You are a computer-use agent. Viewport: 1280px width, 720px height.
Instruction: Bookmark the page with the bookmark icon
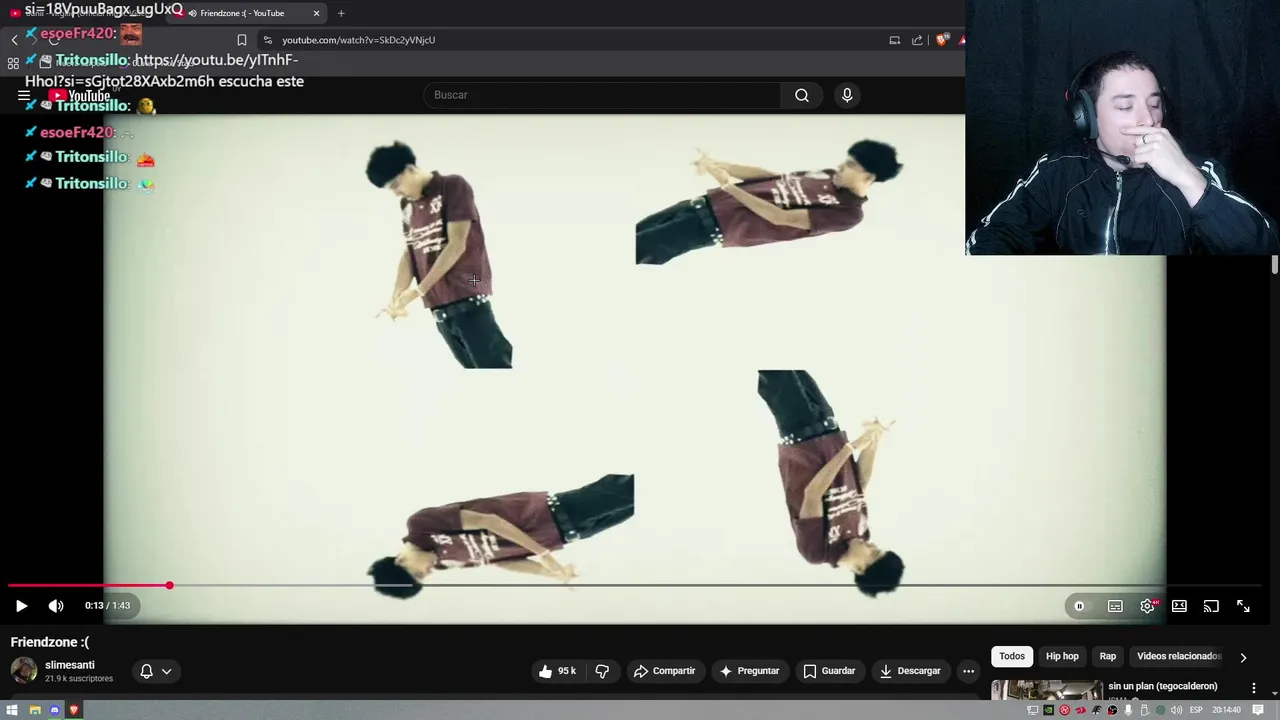(241, 40)
